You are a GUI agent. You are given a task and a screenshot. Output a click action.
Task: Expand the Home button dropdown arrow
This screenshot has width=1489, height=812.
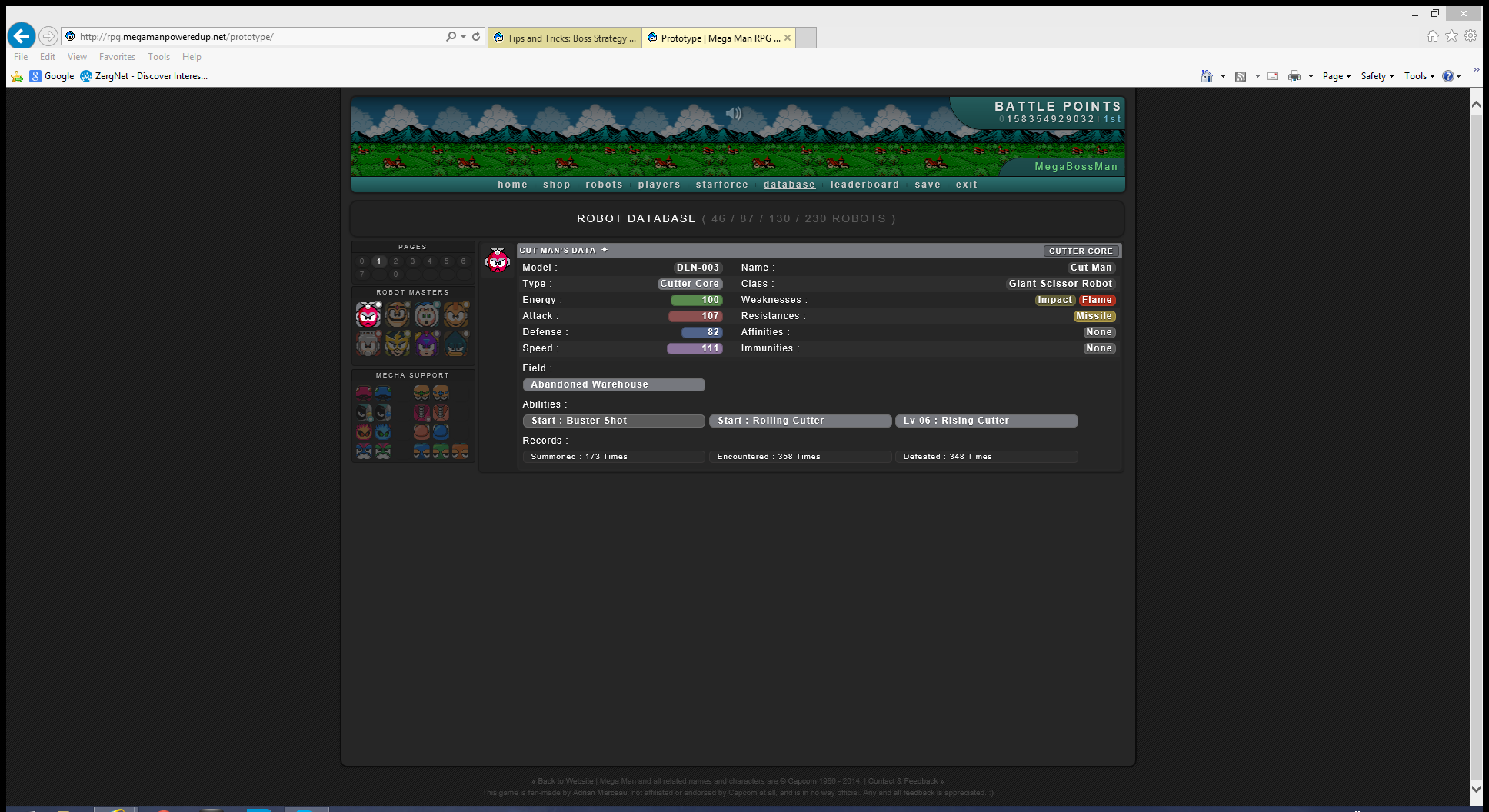pos(1223,76)
